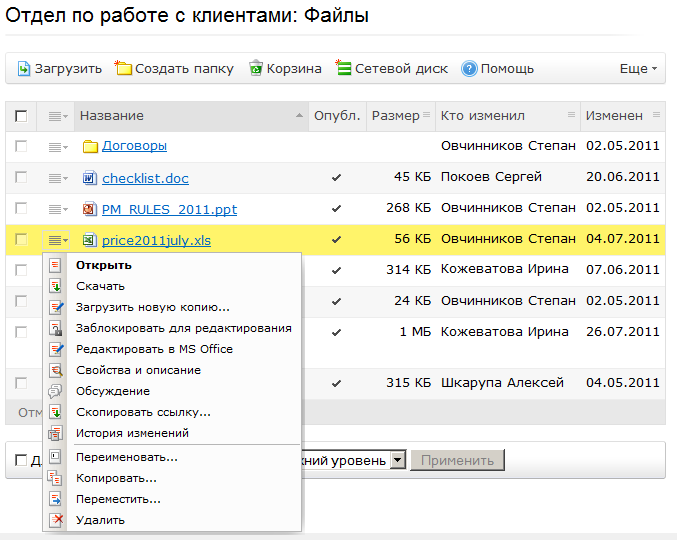The height and width of the screenshot is (540, 677).
Task: Click the Word icon beside checklist.doc
Action: (x=89, y=178)
